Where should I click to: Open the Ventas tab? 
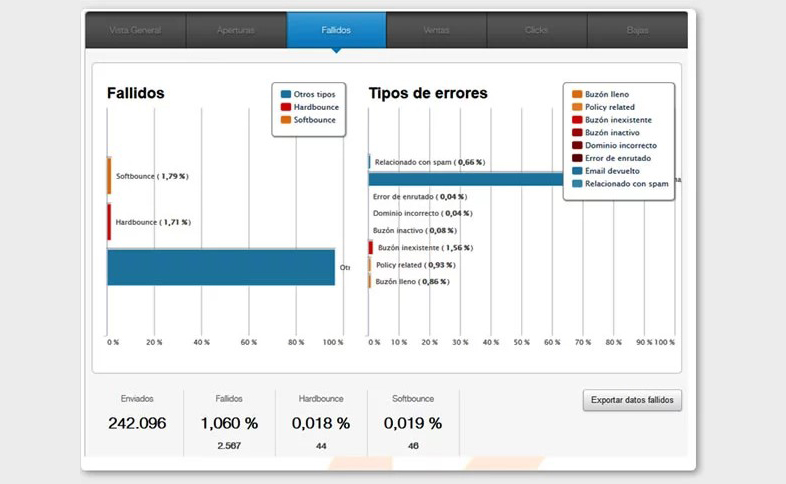tap(437, 30)
